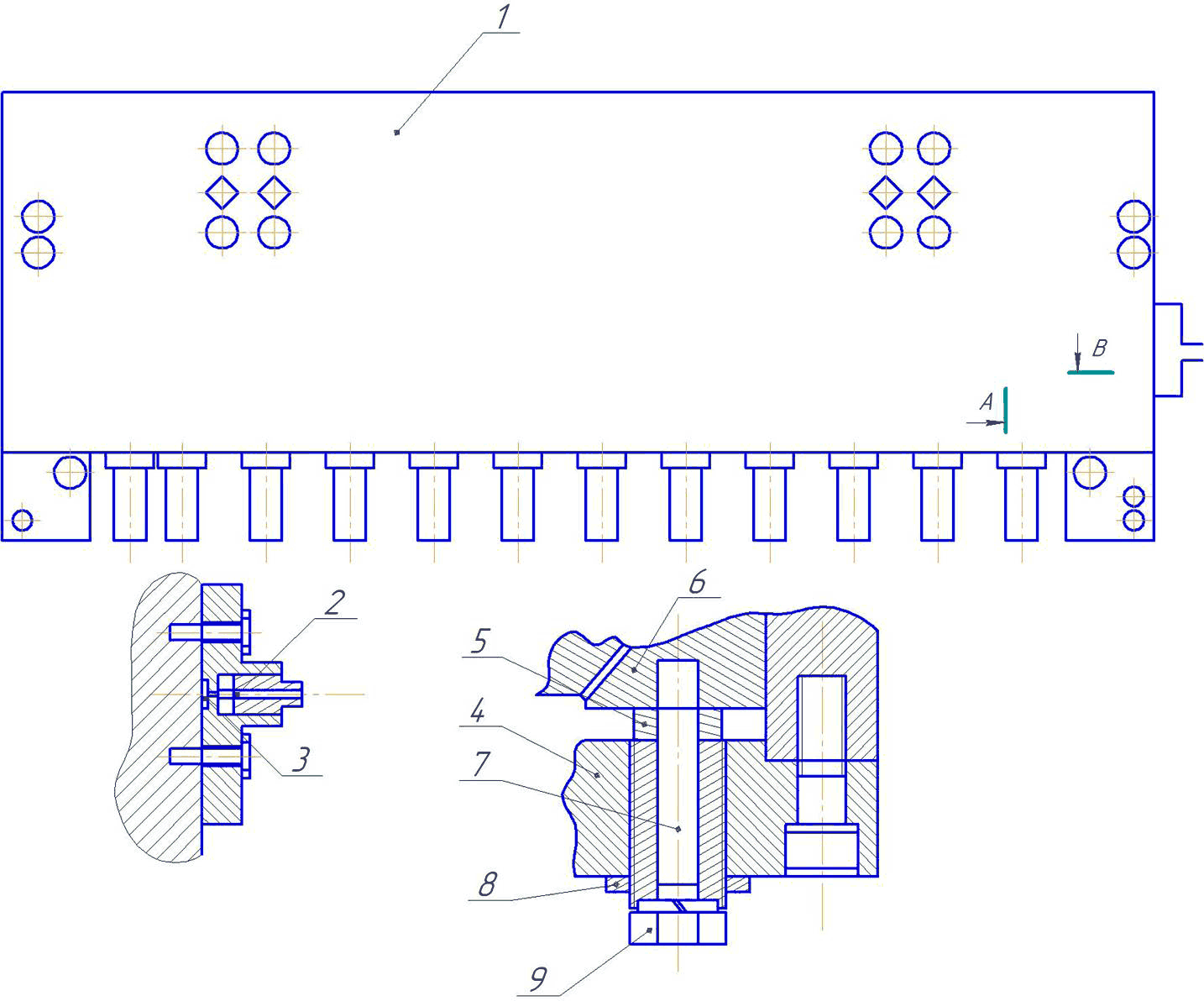
Task: Click the callout number 5 label
Action: (479, 642)
